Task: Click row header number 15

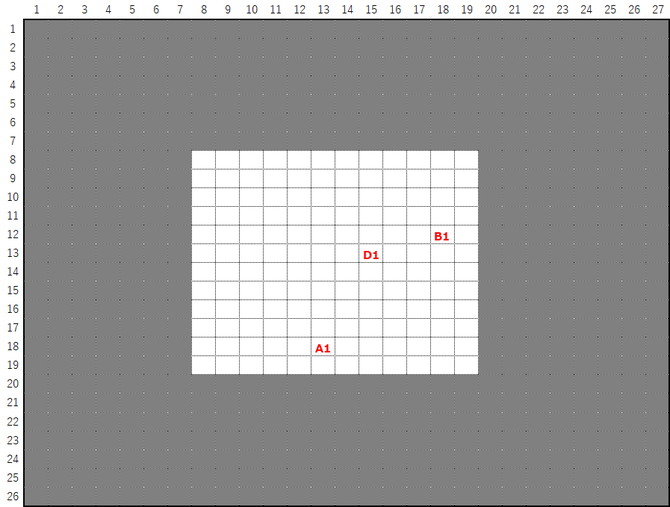Action: tap(13, 290)
